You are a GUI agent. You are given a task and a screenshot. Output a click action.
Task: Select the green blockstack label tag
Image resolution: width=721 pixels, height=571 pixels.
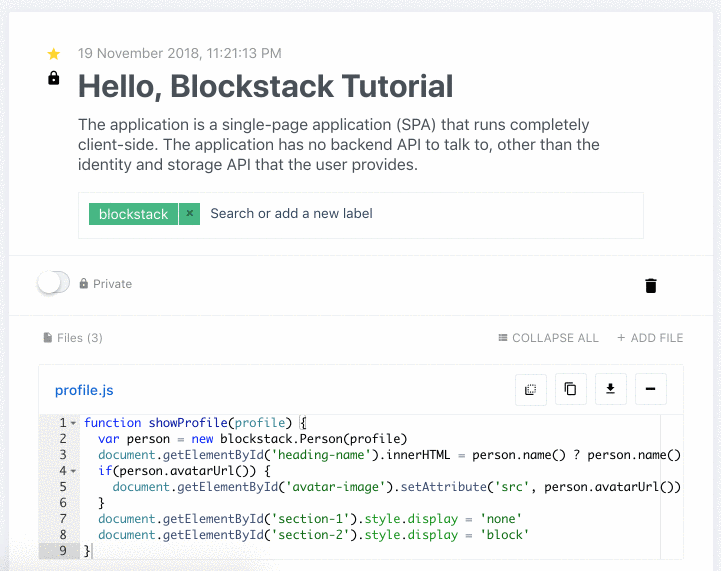(133, 214)
